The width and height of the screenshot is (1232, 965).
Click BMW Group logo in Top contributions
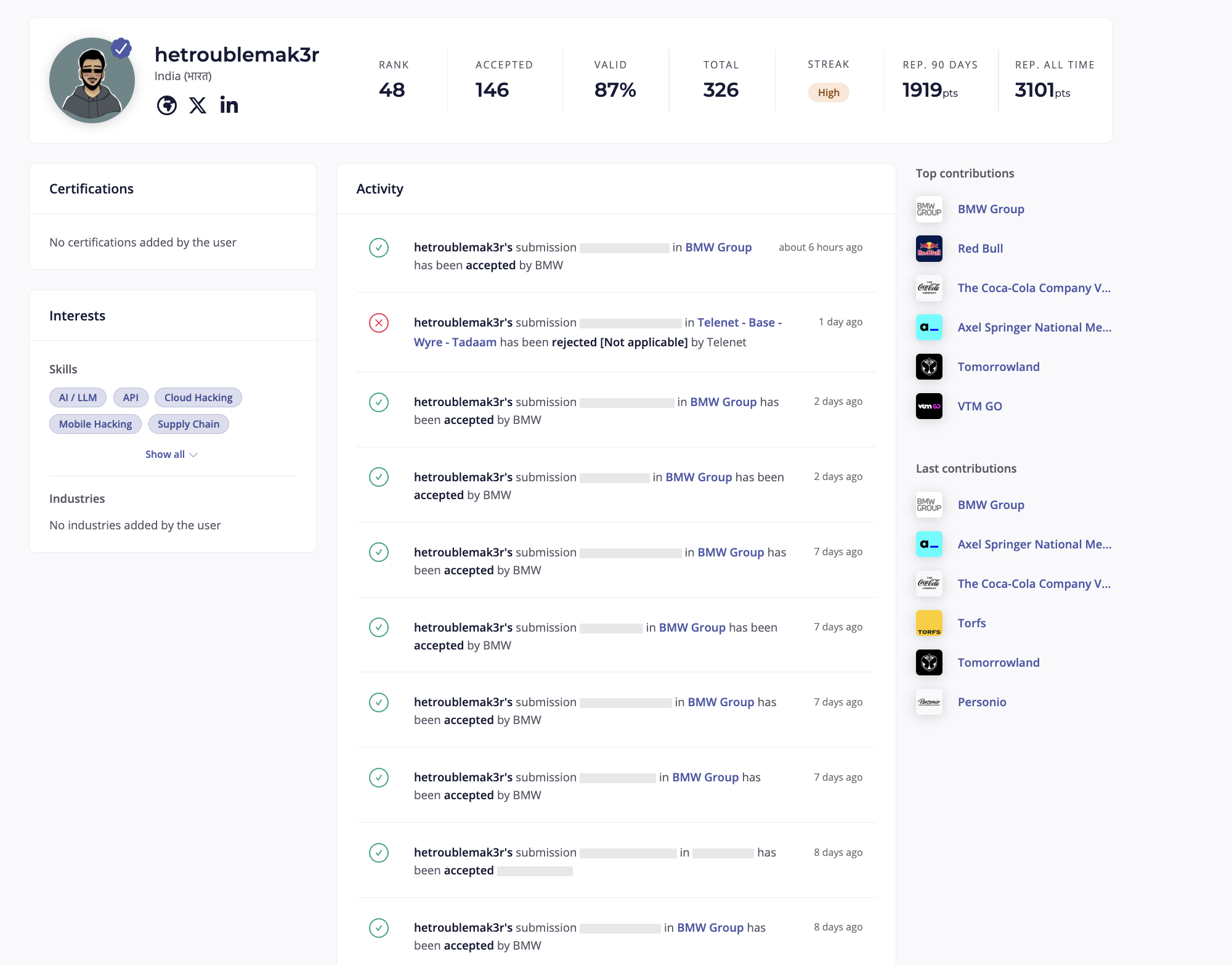pos(929,209)
